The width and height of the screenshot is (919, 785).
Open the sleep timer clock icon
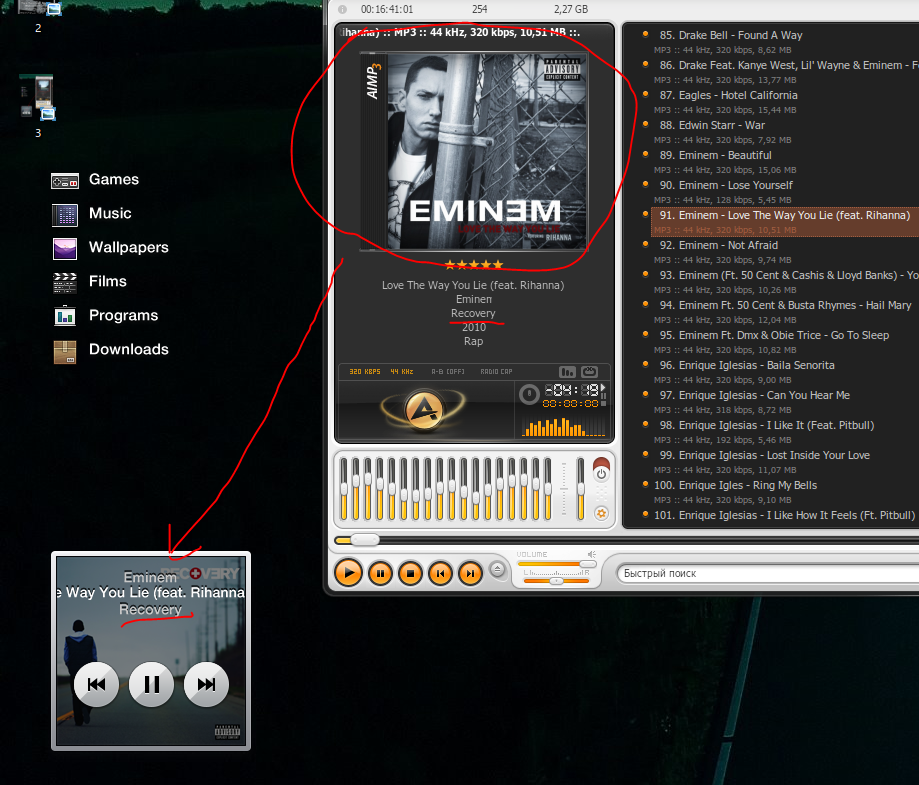pyautogui.click(x=529, y=395)
